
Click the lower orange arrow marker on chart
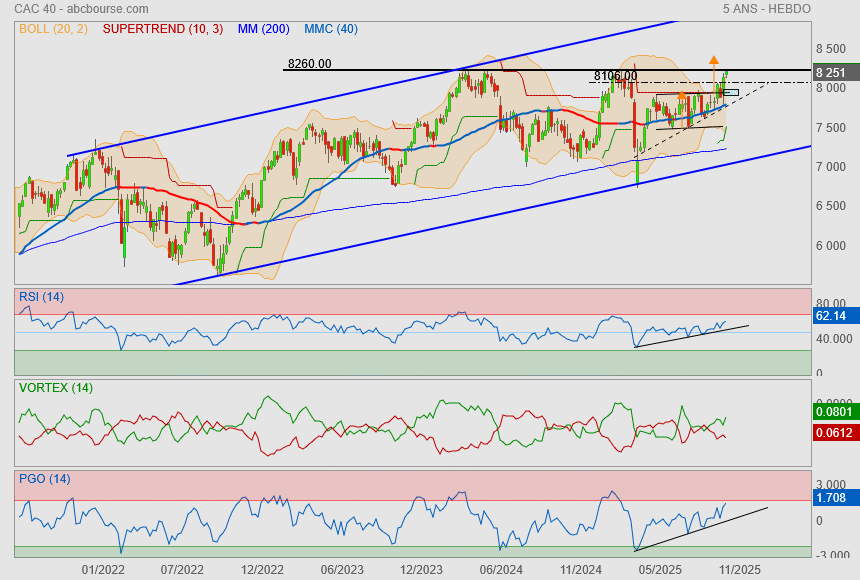(x=681, y=96)
